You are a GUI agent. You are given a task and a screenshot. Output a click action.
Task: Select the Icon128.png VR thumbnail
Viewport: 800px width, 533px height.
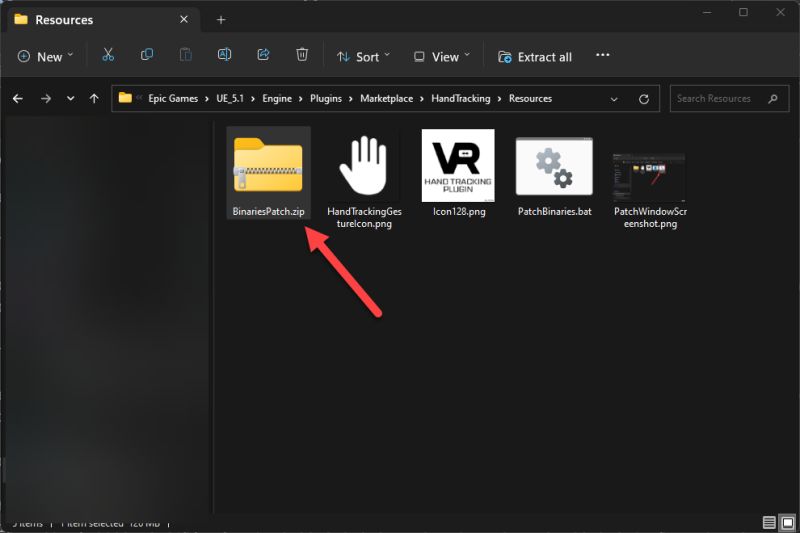(458, 173)
